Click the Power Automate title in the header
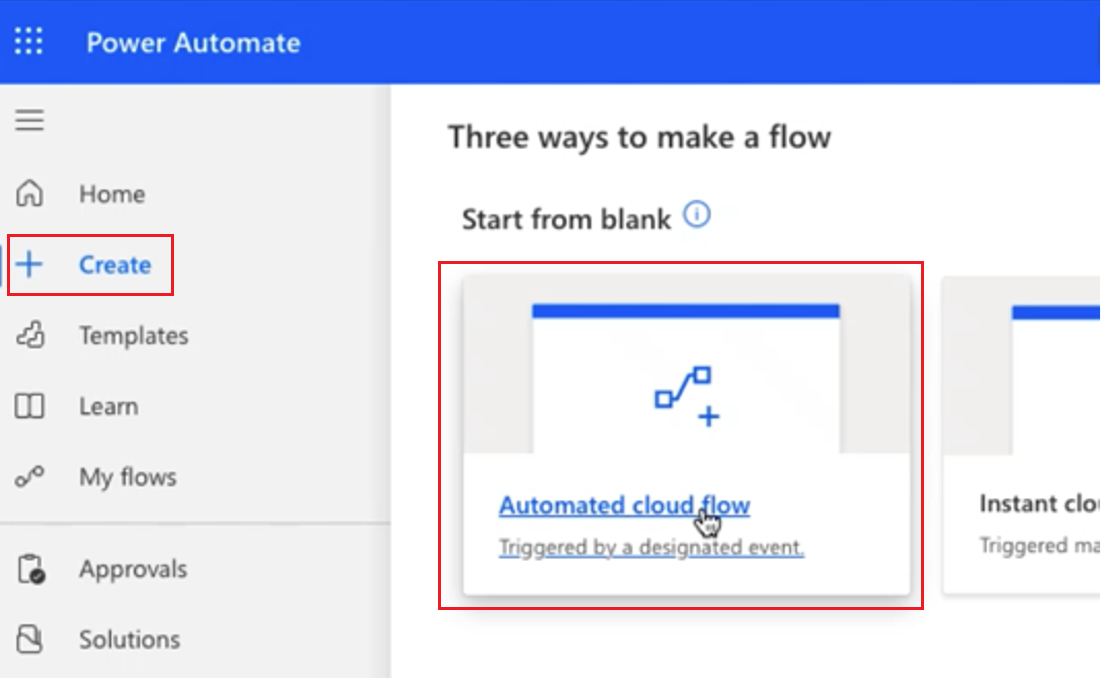 [x=193, y=42]
